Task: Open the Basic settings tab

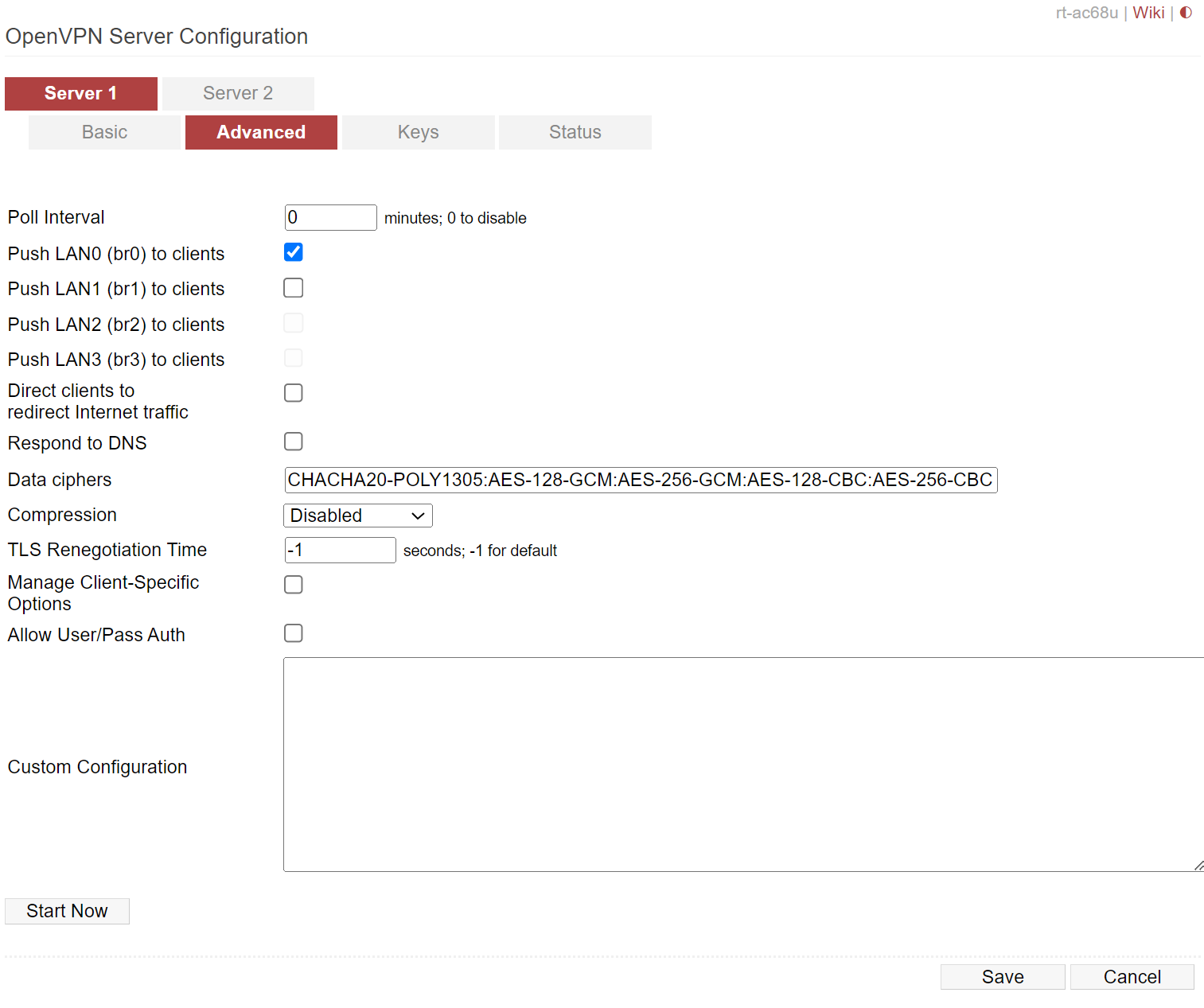Action: click(104, 132)
